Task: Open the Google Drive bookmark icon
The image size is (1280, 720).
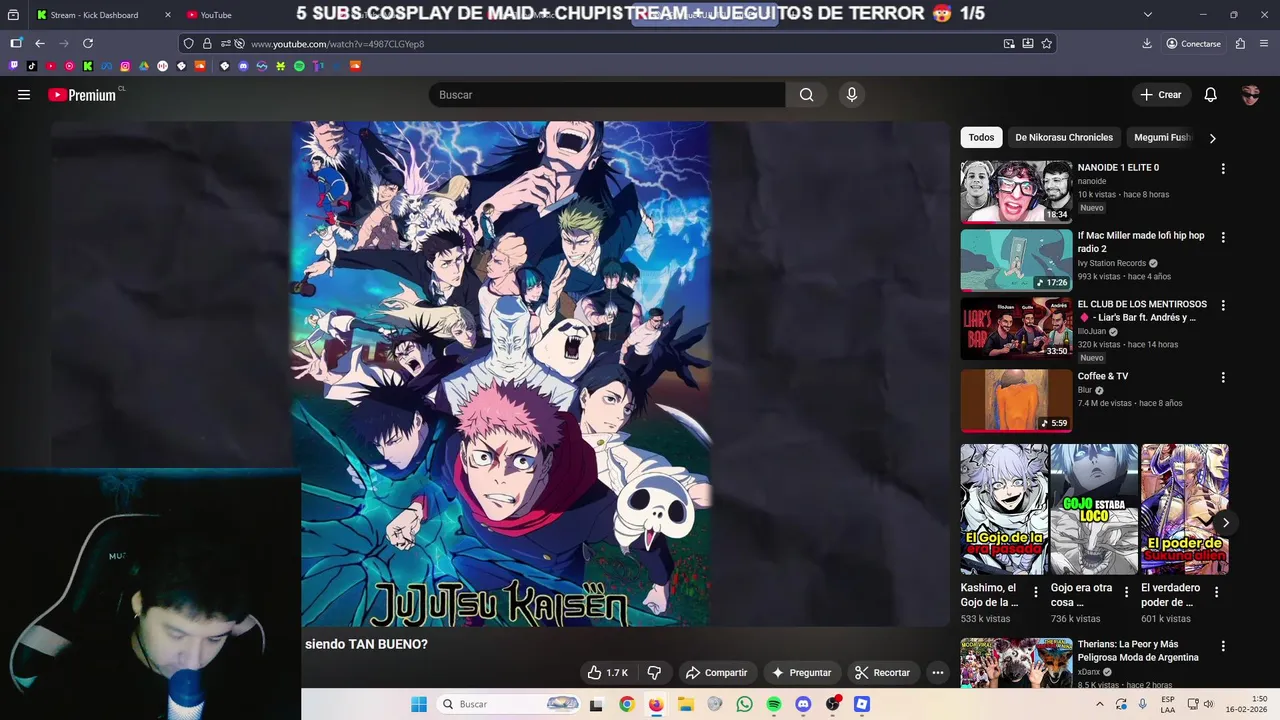Action: point(144,66)
